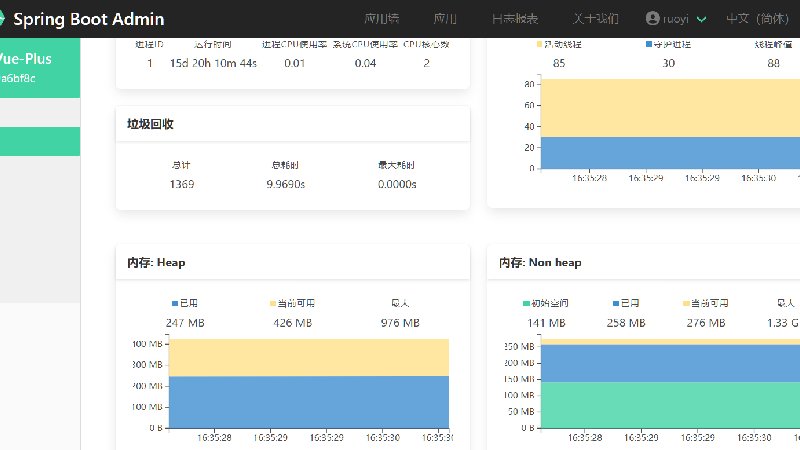Toggle the blue 已用 legend in Heap panel
This screenshot has width=800, height=450.
click(x=175, y=303)
